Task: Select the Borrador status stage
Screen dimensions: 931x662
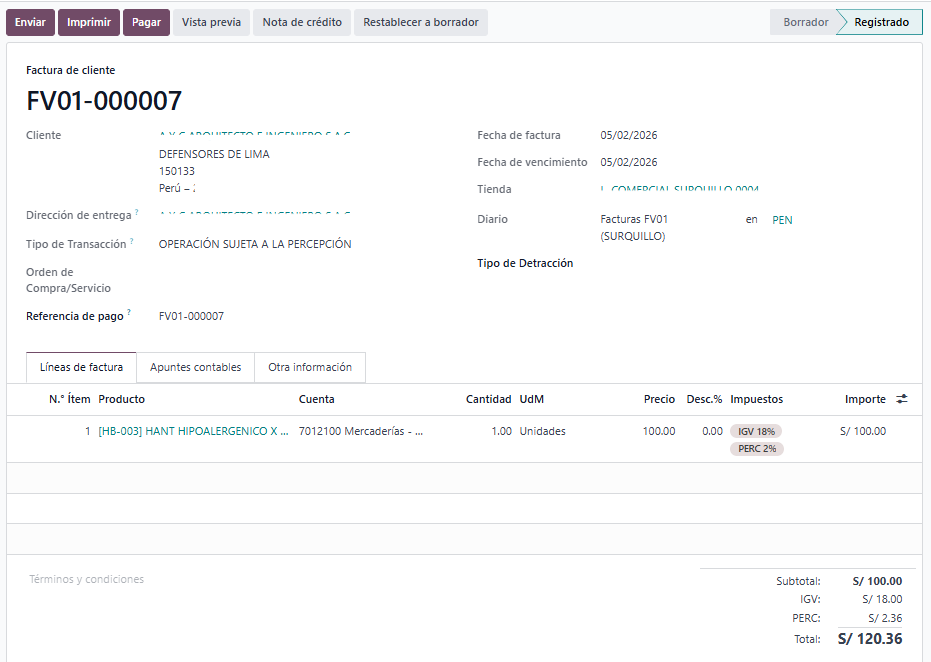Action: coord(805,22)
